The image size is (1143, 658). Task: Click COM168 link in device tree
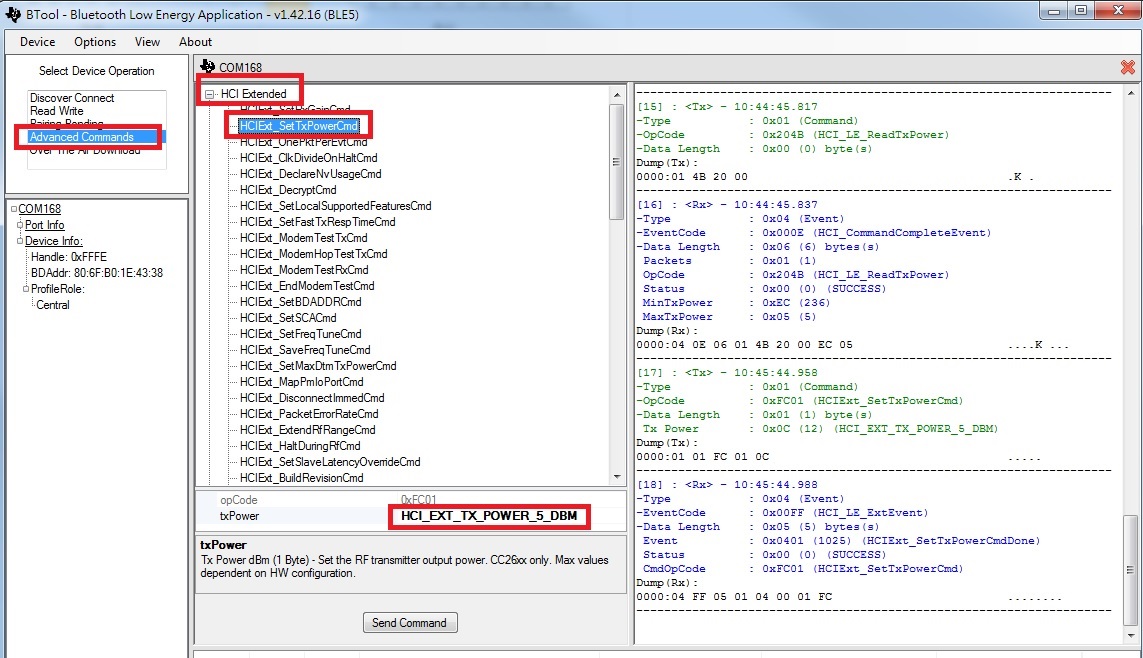pyautogui.click(x=39, y=209)
